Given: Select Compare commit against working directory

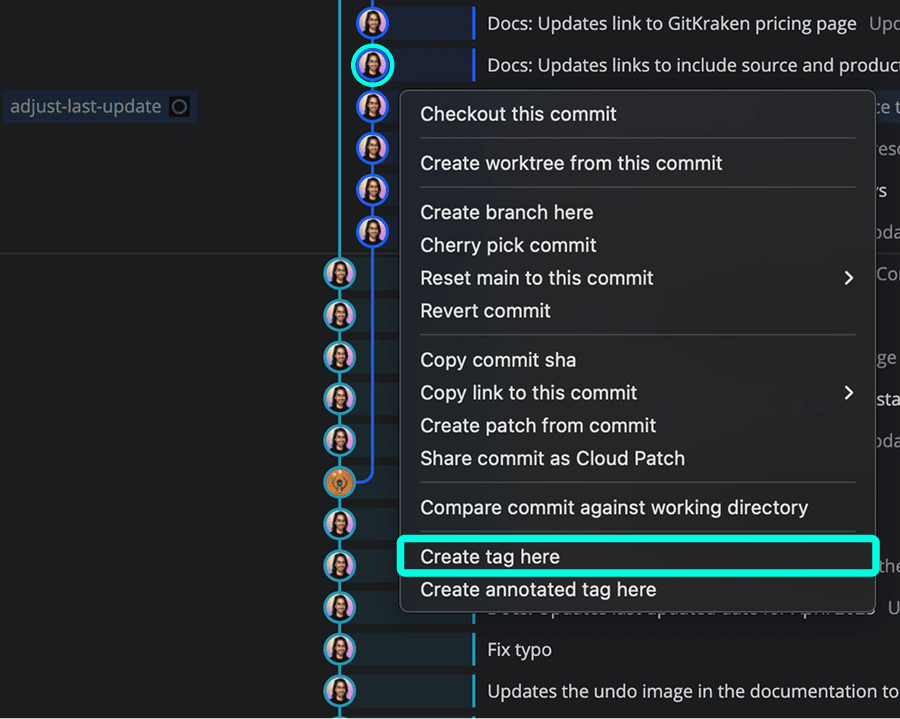Looking at the screenshot, I should [x=613, y=507].
